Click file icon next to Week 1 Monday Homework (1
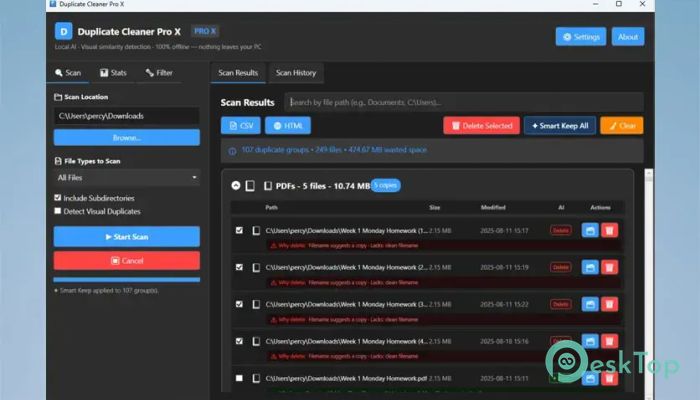Image resolution: width=700 pixels, height=400 pixels. point(256,230)
